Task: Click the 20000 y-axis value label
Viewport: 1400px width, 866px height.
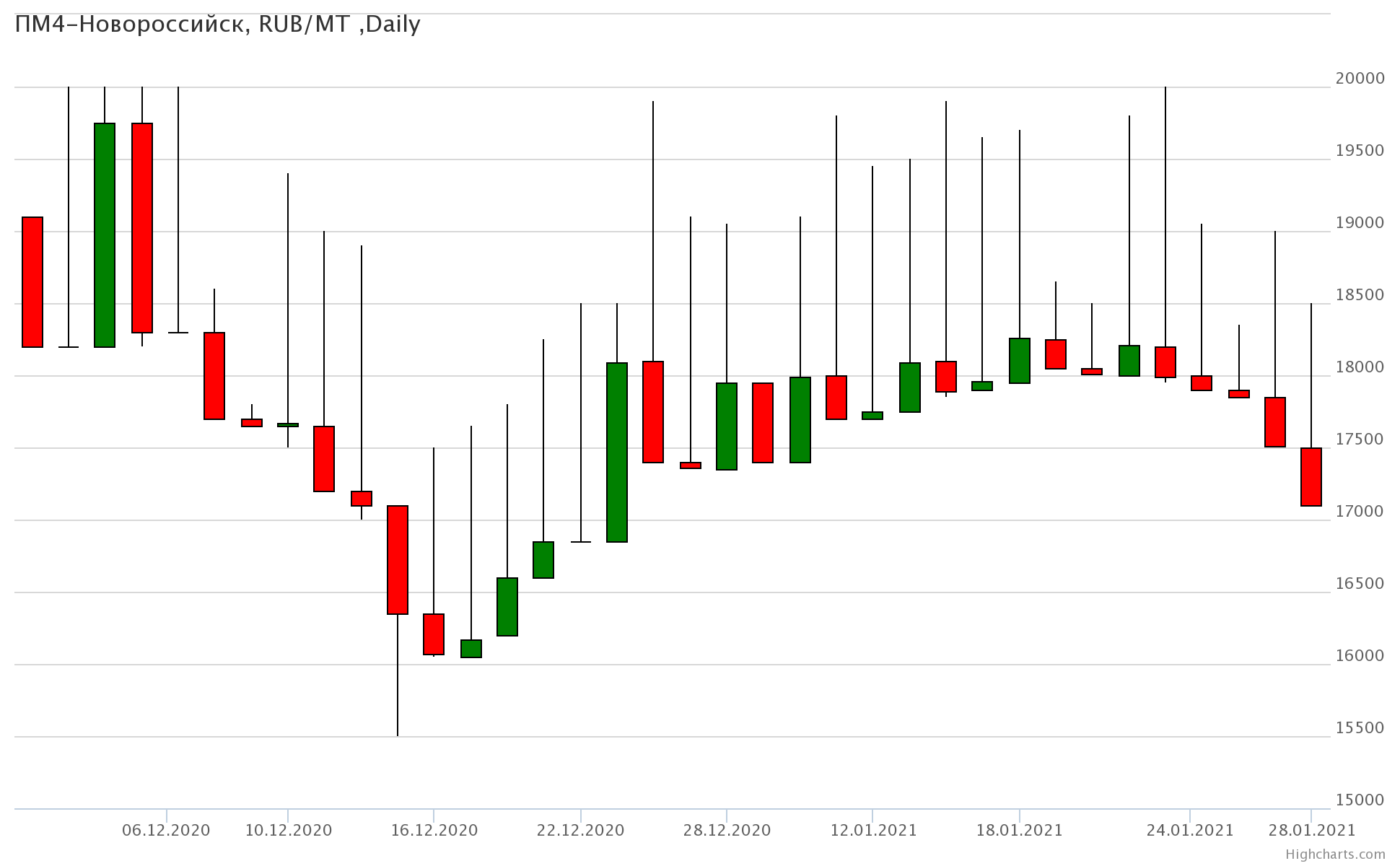Action: pos(1360,79)
